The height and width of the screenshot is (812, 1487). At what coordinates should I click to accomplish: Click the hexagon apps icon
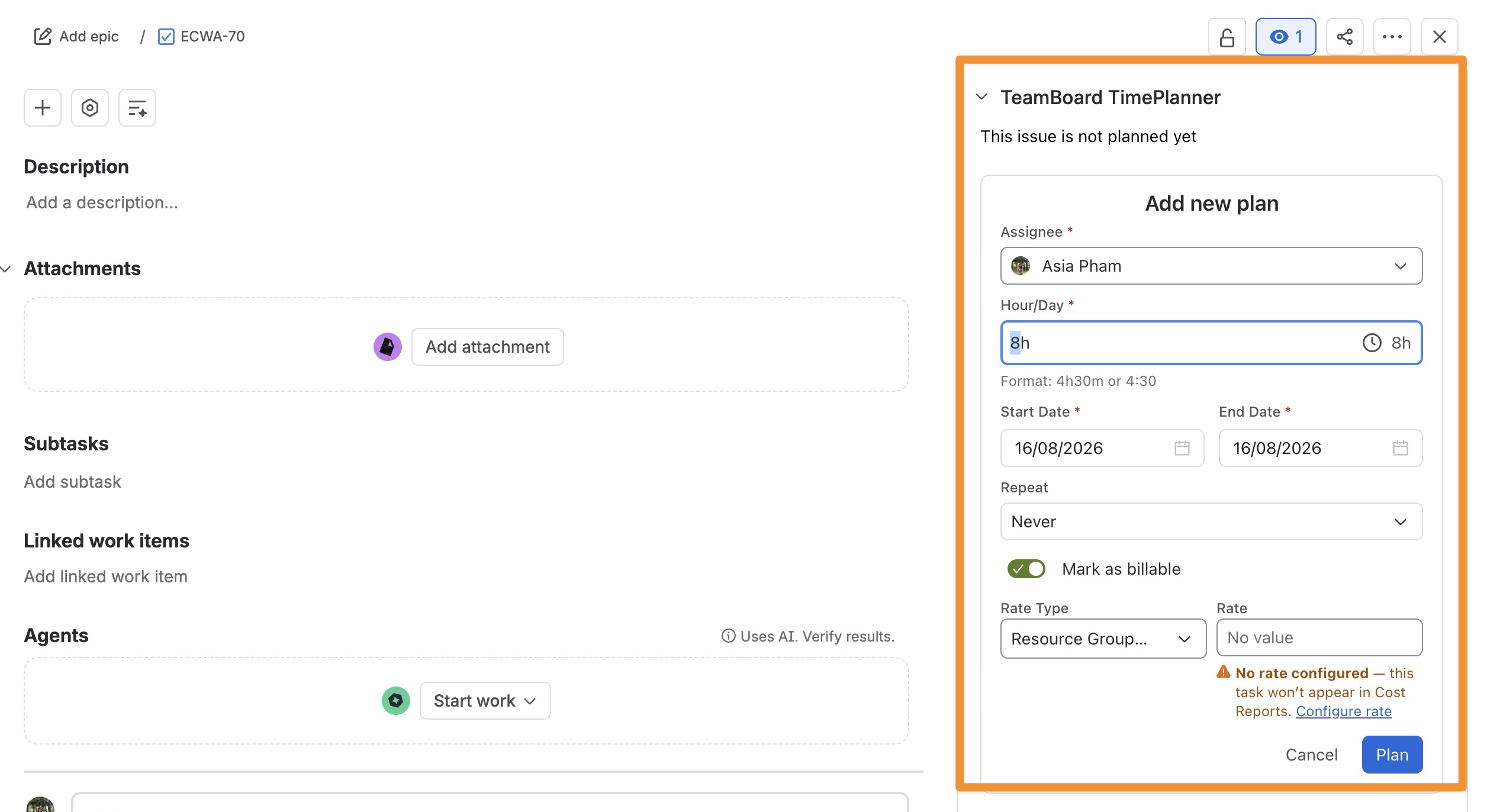coord(90,108)
